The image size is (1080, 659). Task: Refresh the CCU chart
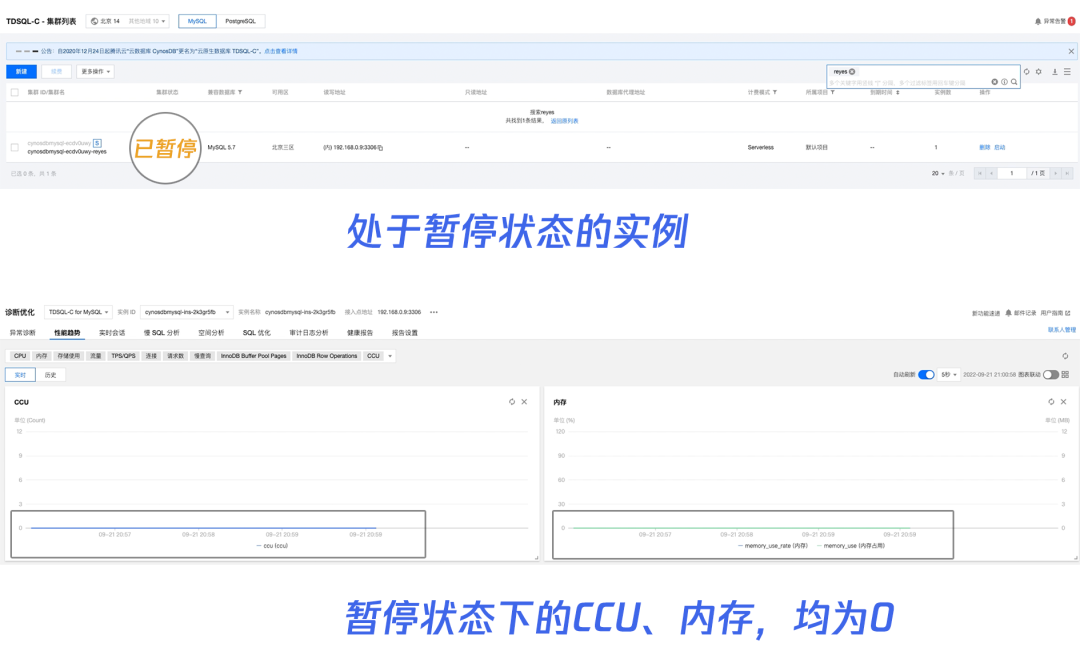pyautogui.click(x=512, y=402)
